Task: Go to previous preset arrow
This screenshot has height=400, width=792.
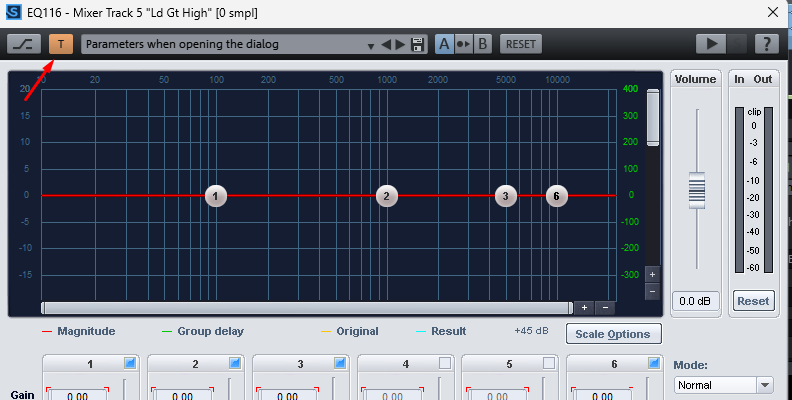Action: coord(386,44)
